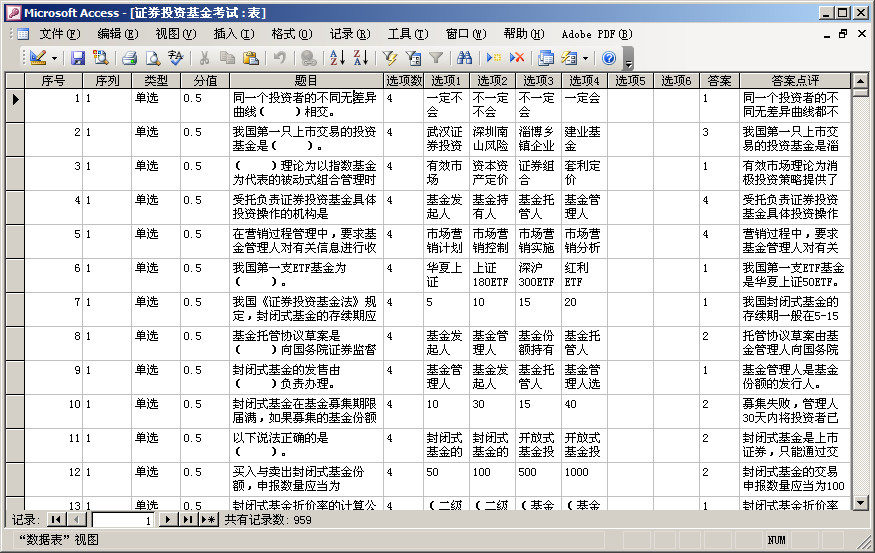The image size is (875, 553).
Task: Restore the inner table window
Action: [x=843, y=34]
